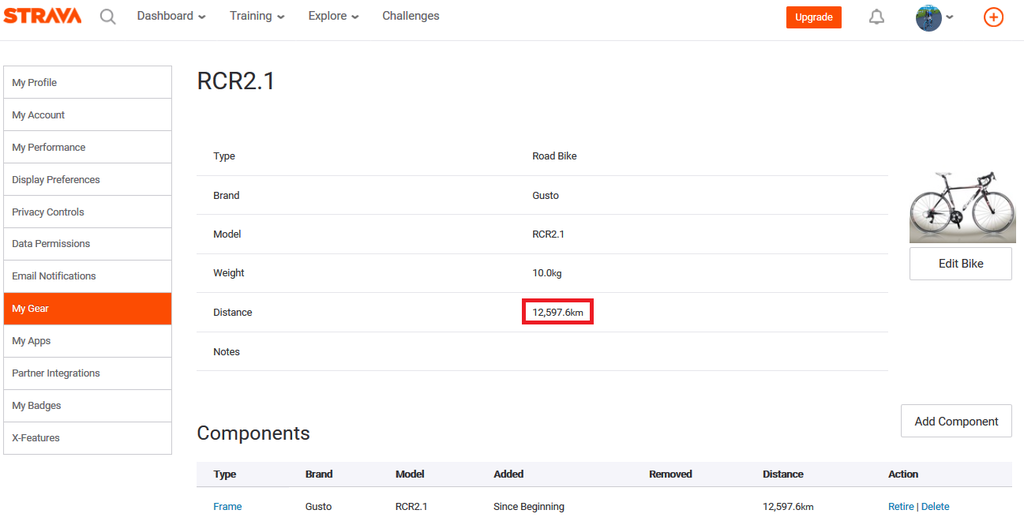
Task: Click the Removed column header
Action: tap(671, 474)
